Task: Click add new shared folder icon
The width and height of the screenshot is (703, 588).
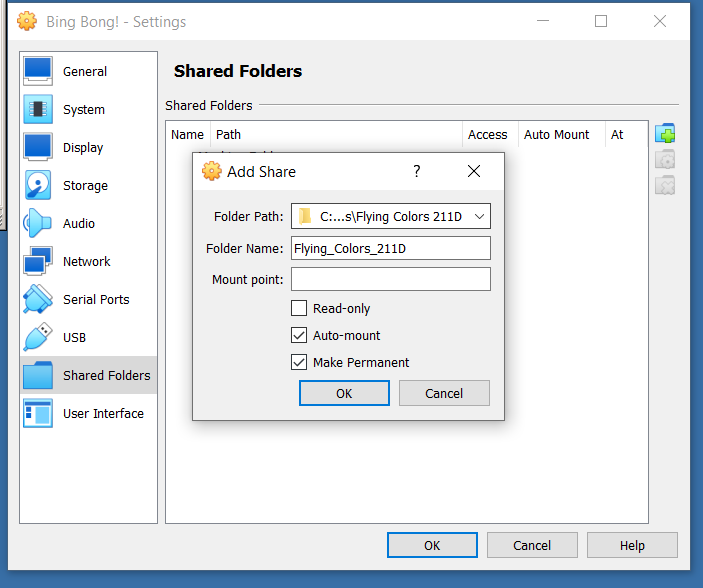Action: [x=665, y=134]
